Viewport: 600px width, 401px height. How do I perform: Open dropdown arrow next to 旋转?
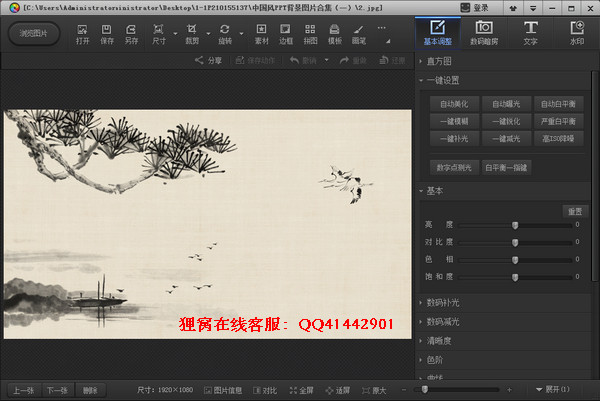point(241,34)
